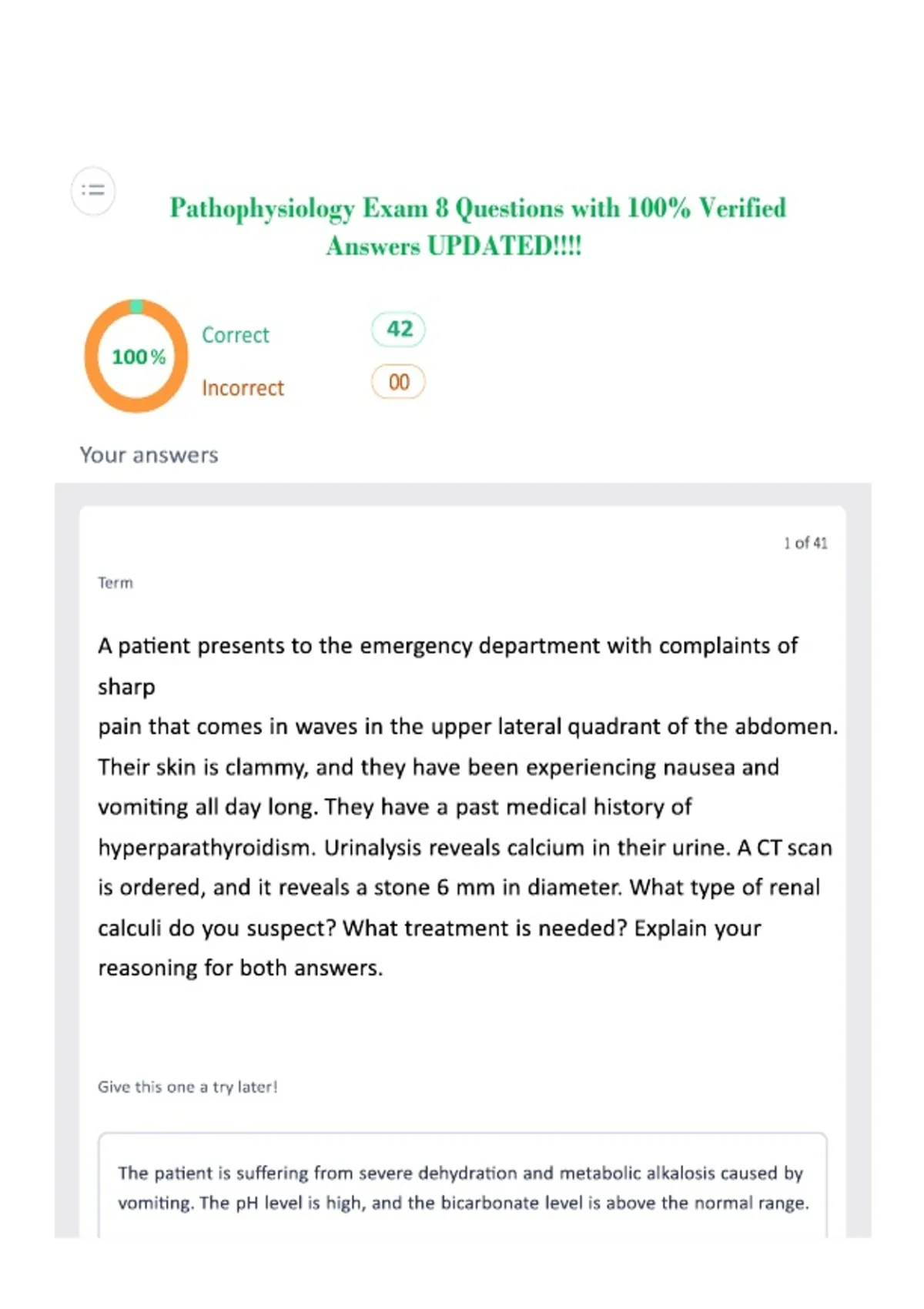Click the Correct label
Viewport: 924px width, 1309px height.
point(236,335)
